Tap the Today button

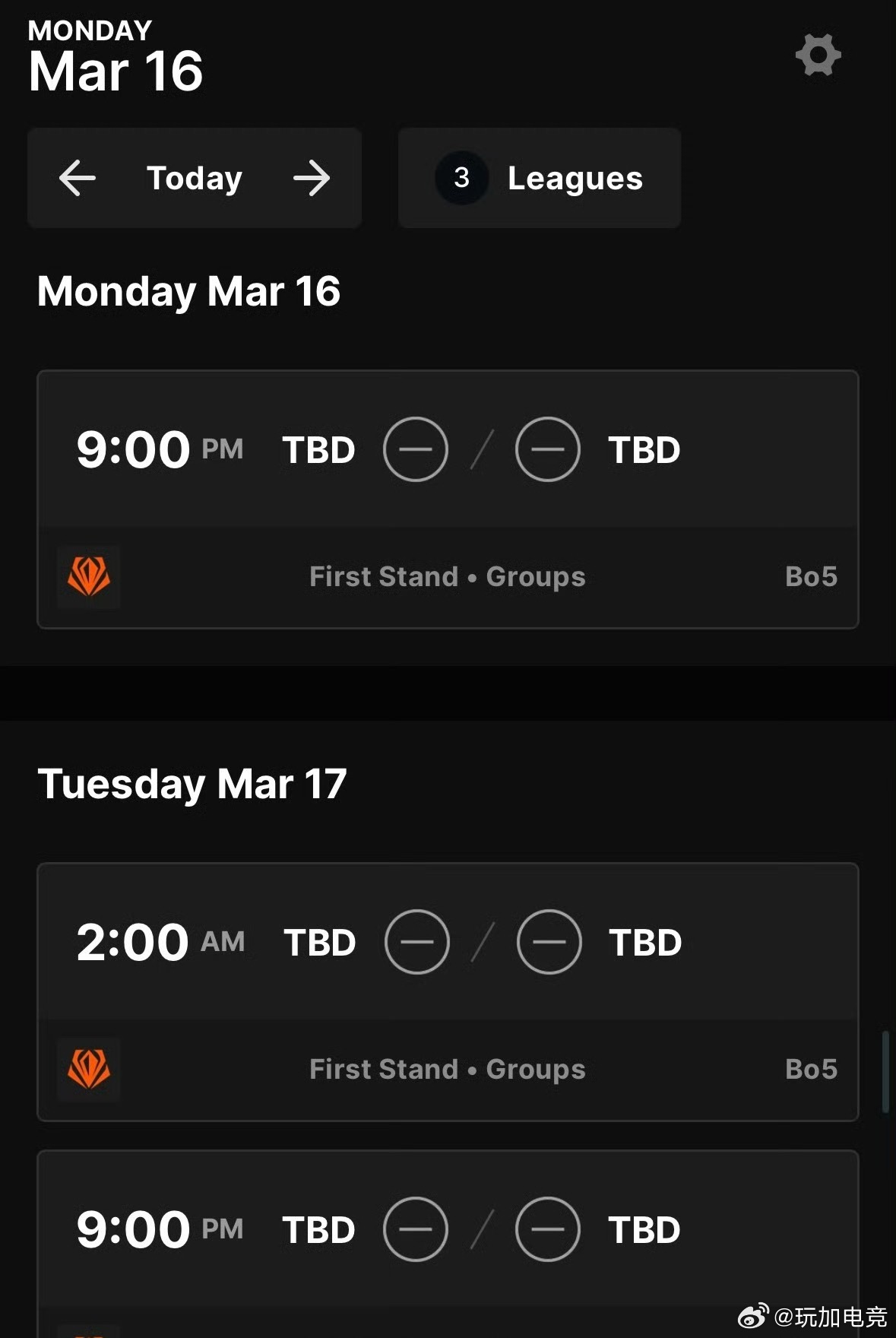(x=195, y=179)
